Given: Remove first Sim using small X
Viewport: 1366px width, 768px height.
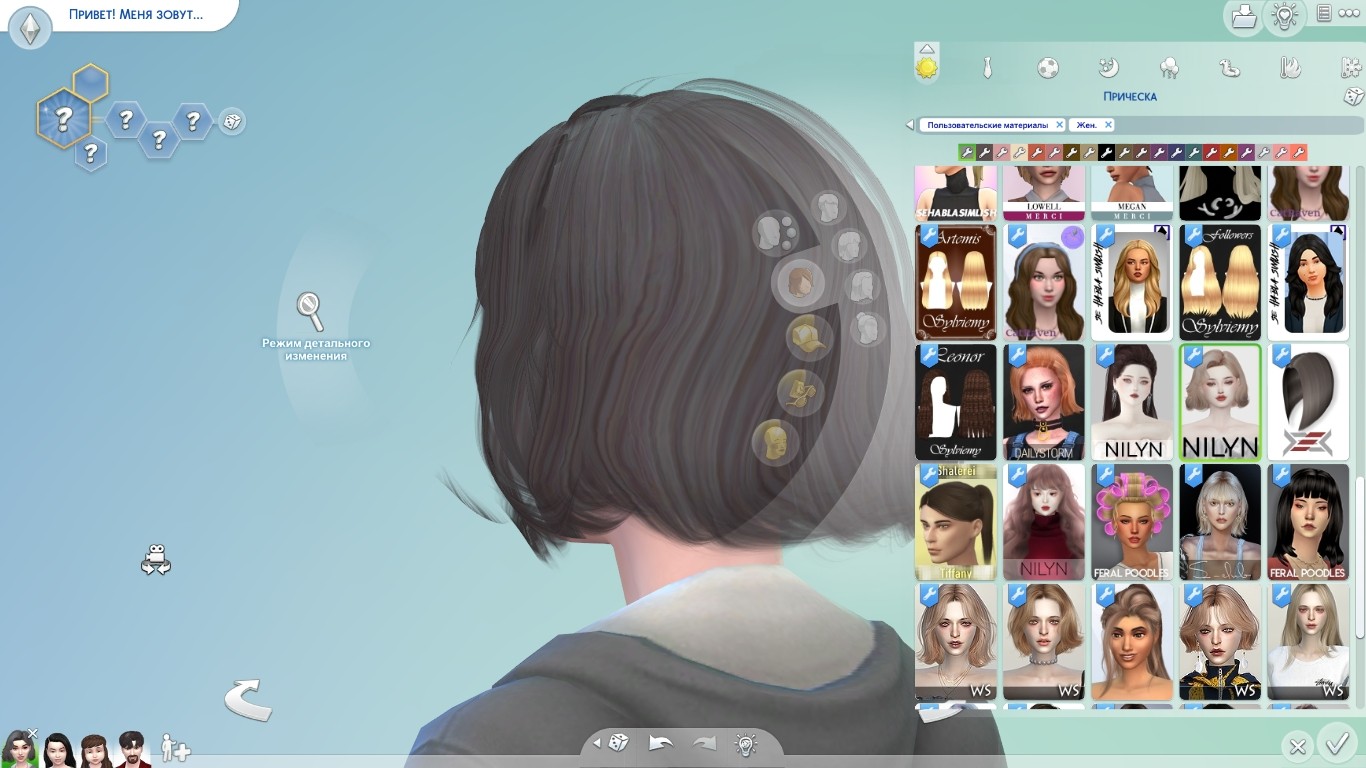Looking at the screenshot, I should (33, 733).
